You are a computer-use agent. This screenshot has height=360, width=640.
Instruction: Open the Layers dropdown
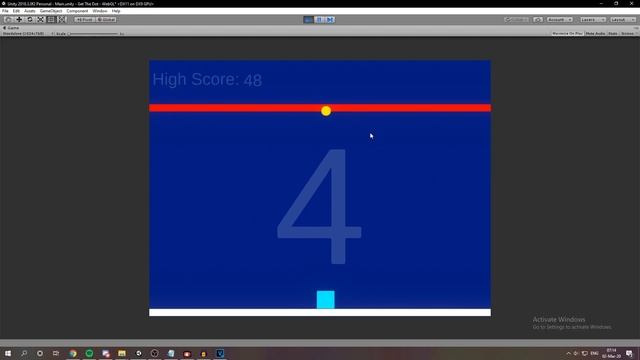[x=593, y=20]
